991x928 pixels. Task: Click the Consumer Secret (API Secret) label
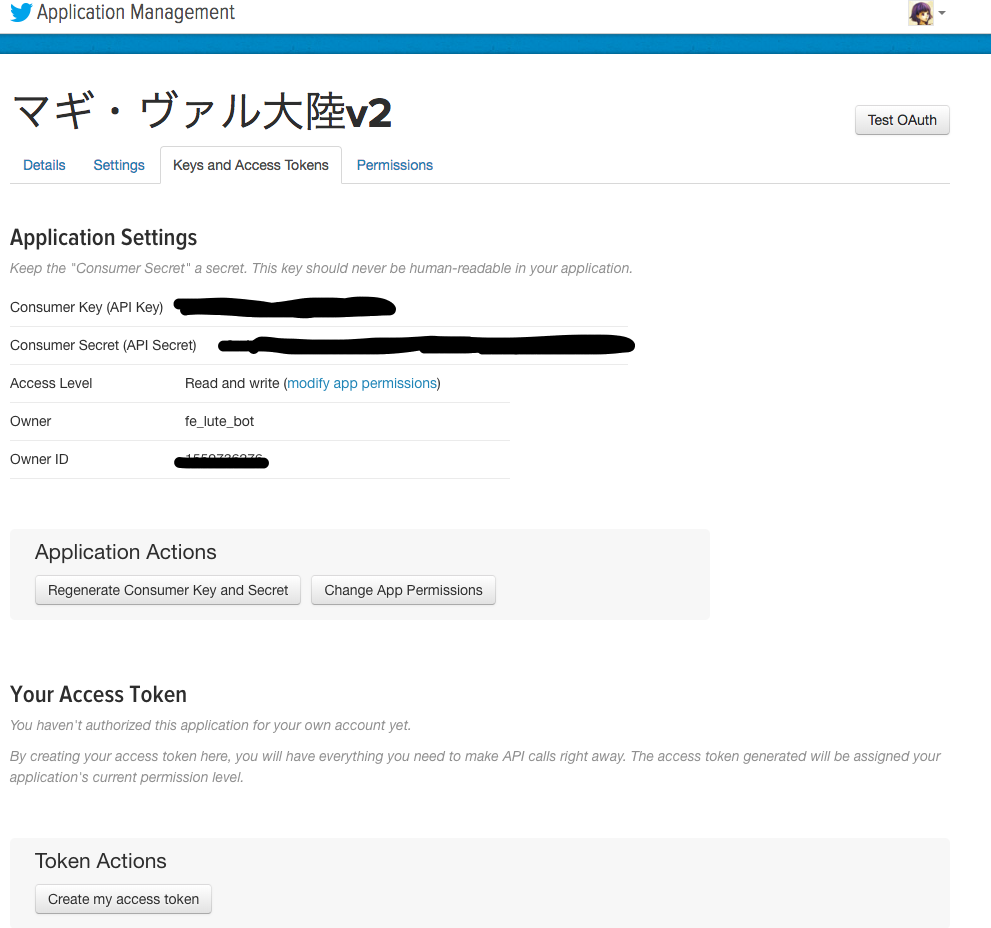(103, 345)
